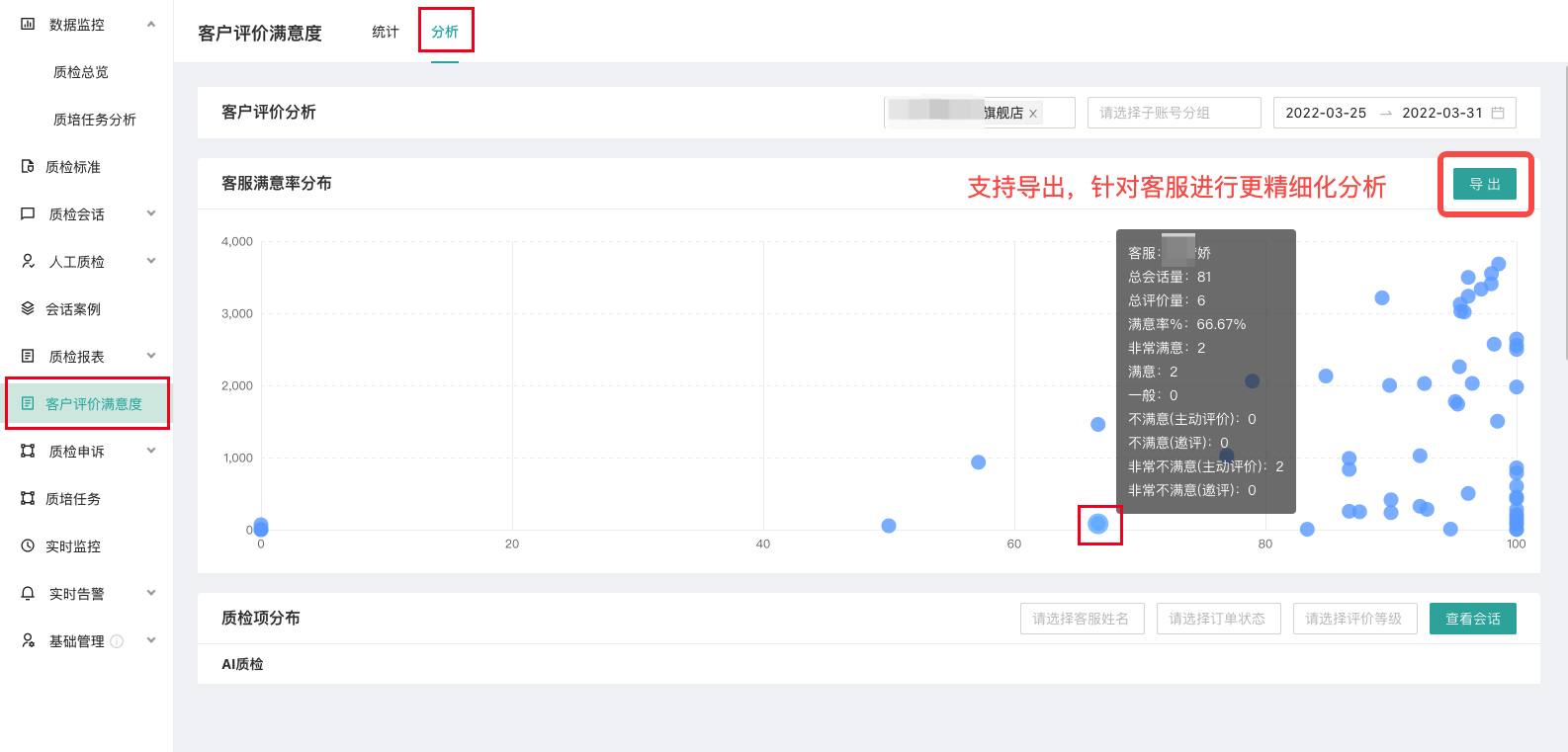The image size is (1568, 752).
Task: Click the 基础管理 user settings icon
Action: (x=28, y=640)
